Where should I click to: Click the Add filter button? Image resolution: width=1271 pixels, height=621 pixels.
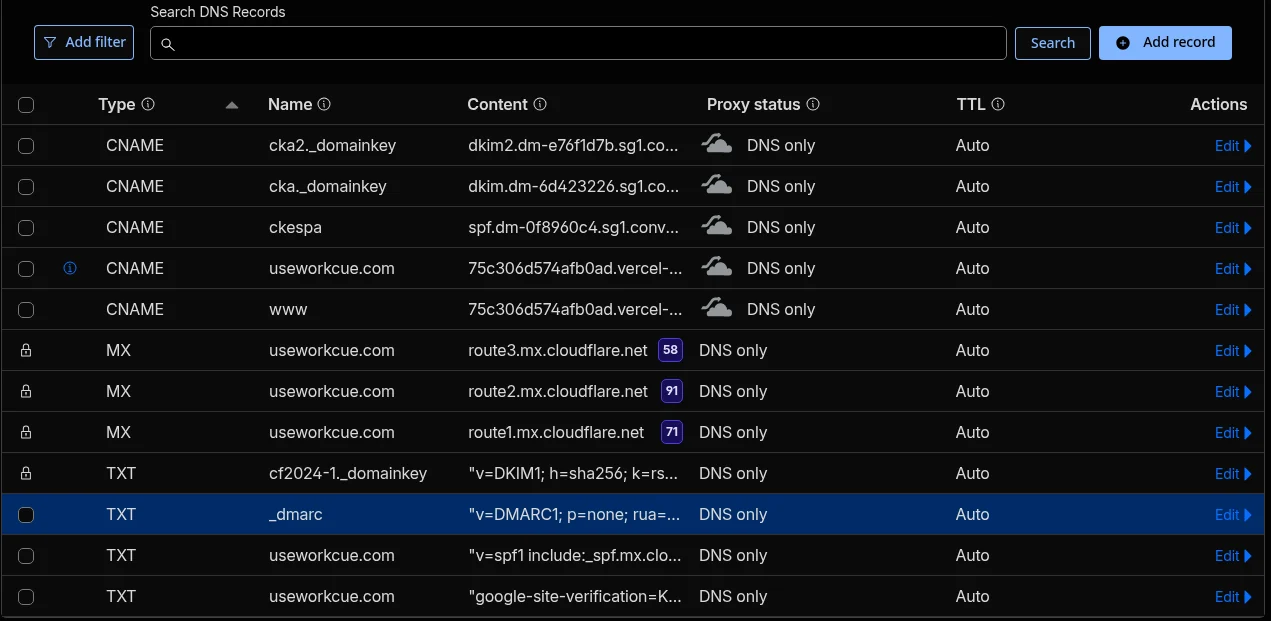pos(84,42)
